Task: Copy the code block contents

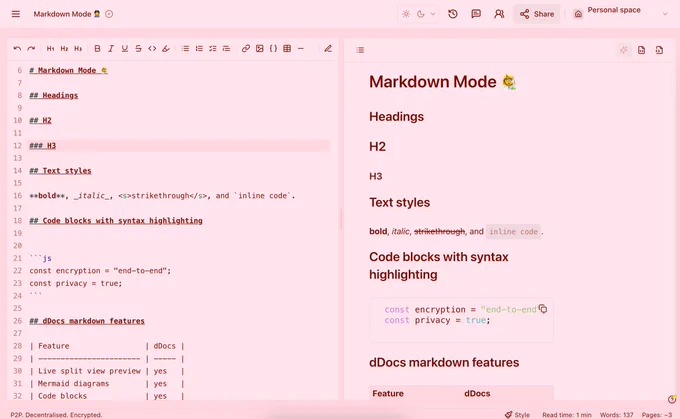Action: click(543, 309)
